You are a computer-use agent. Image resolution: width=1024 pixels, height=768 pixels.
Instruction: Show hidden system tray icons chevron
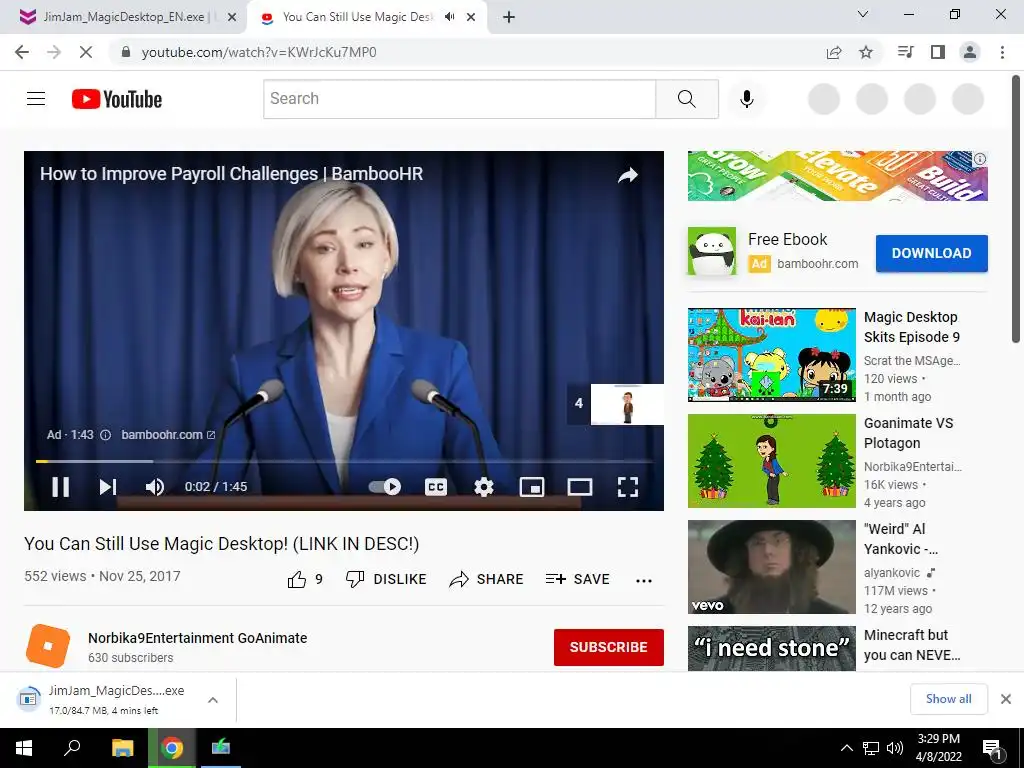(x=846, y=748)
